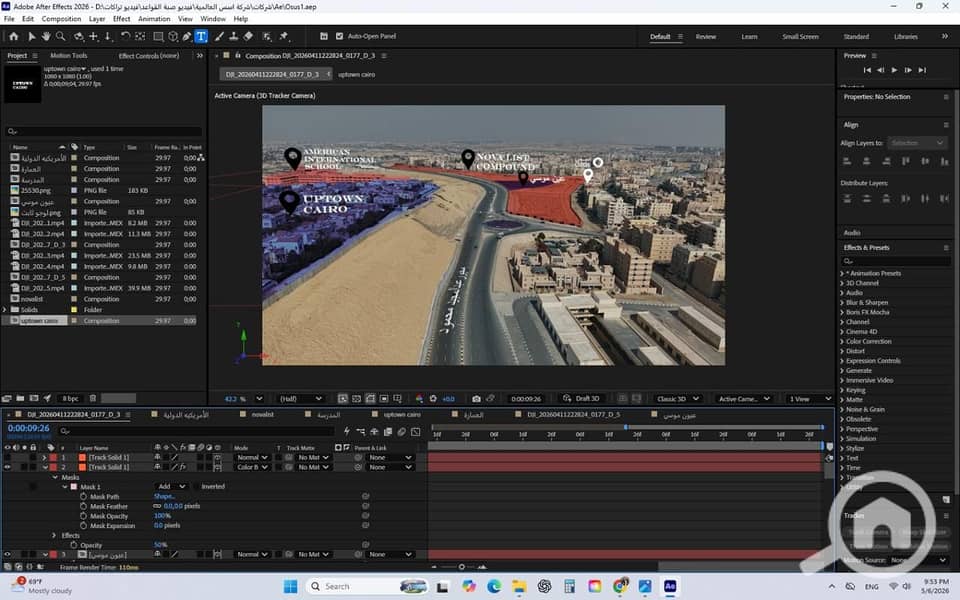Expand the Solids folder in Project panel
The height and width of the screenshot is (600, 960).
click(5, 310)
